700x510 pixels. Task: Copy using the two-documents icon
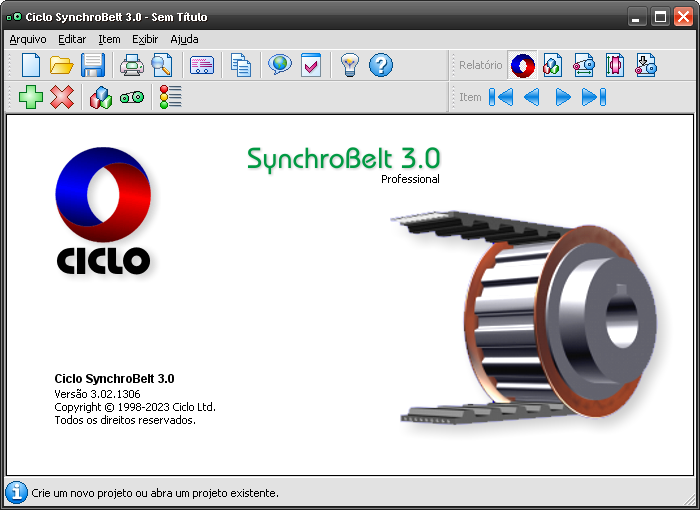(x=241, y=65)
